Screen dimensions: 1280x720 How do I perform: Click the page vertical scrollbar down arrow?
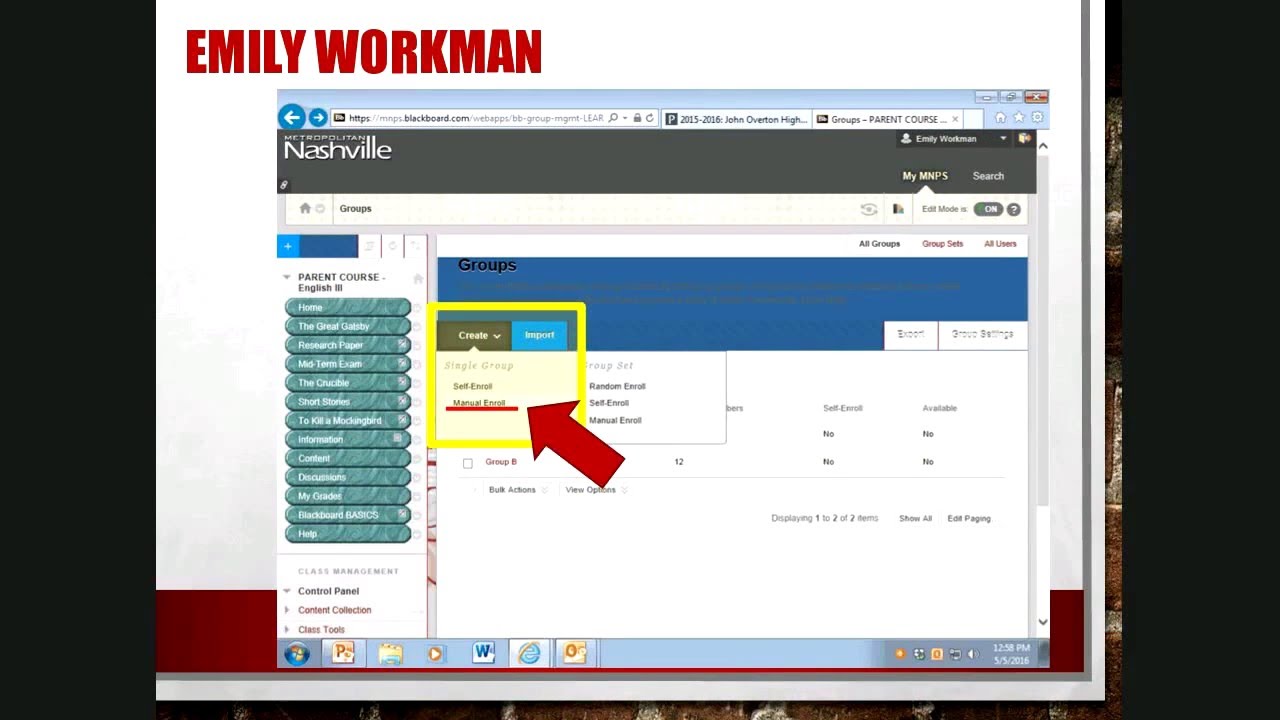pos(1043,622)
